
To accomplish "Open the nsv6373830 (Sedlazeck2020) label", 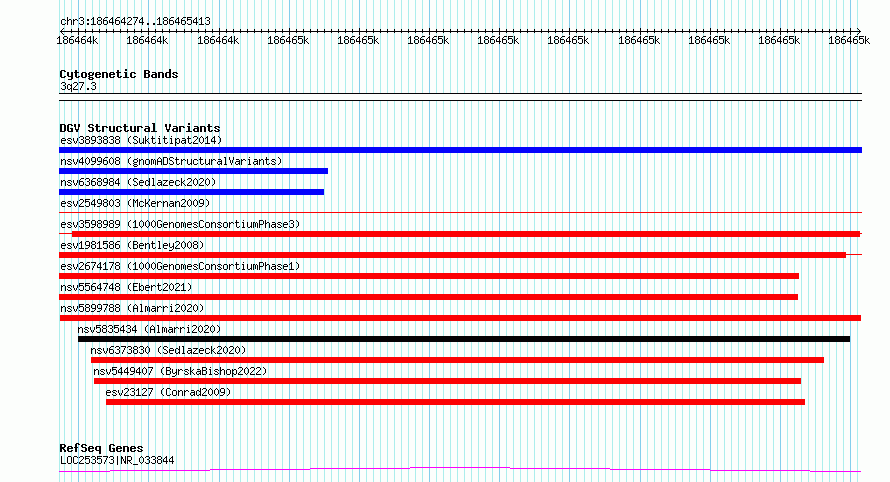I will click(168, 350).
